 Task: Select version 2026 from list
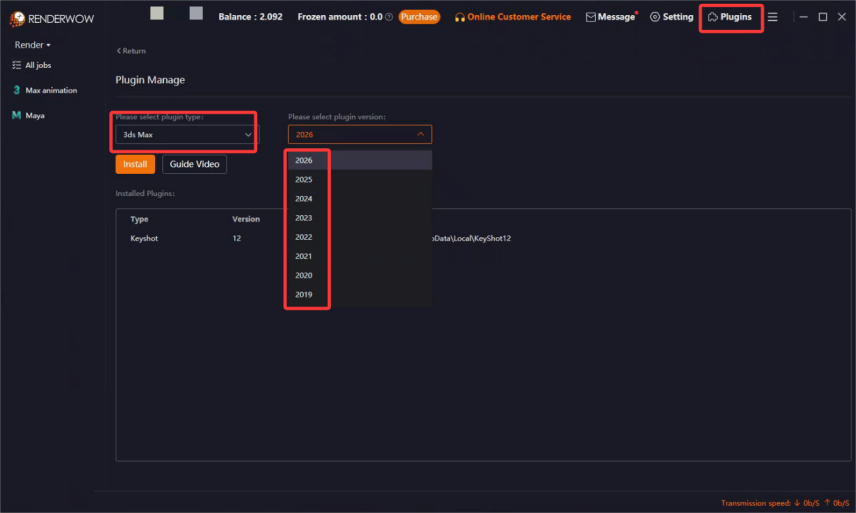360,160
